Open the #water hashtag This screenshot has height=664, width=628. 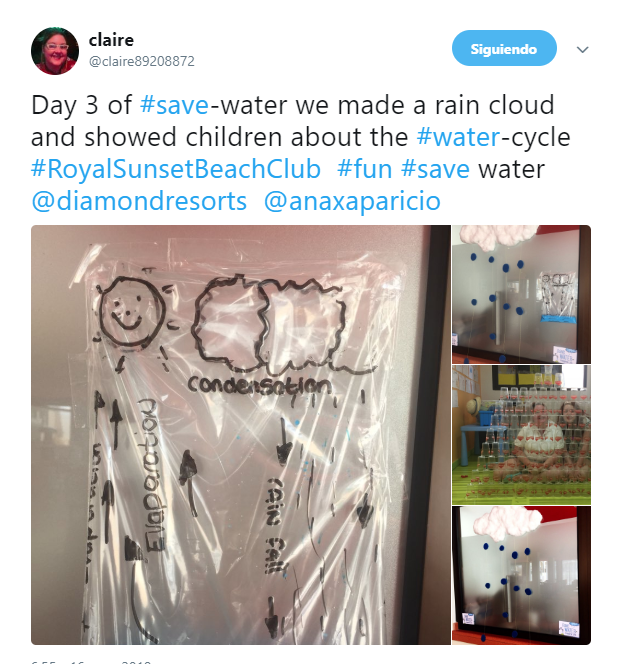click(459, 137)
